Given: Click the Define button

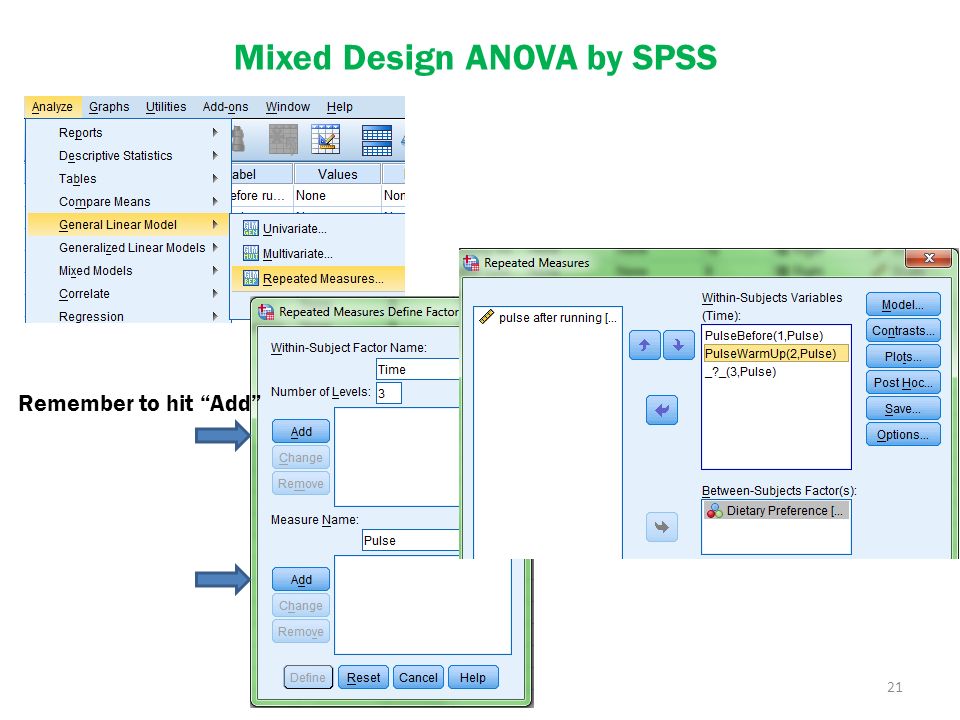Looking at the screenshot, I should pyautogui.click(x=308, y=678).
